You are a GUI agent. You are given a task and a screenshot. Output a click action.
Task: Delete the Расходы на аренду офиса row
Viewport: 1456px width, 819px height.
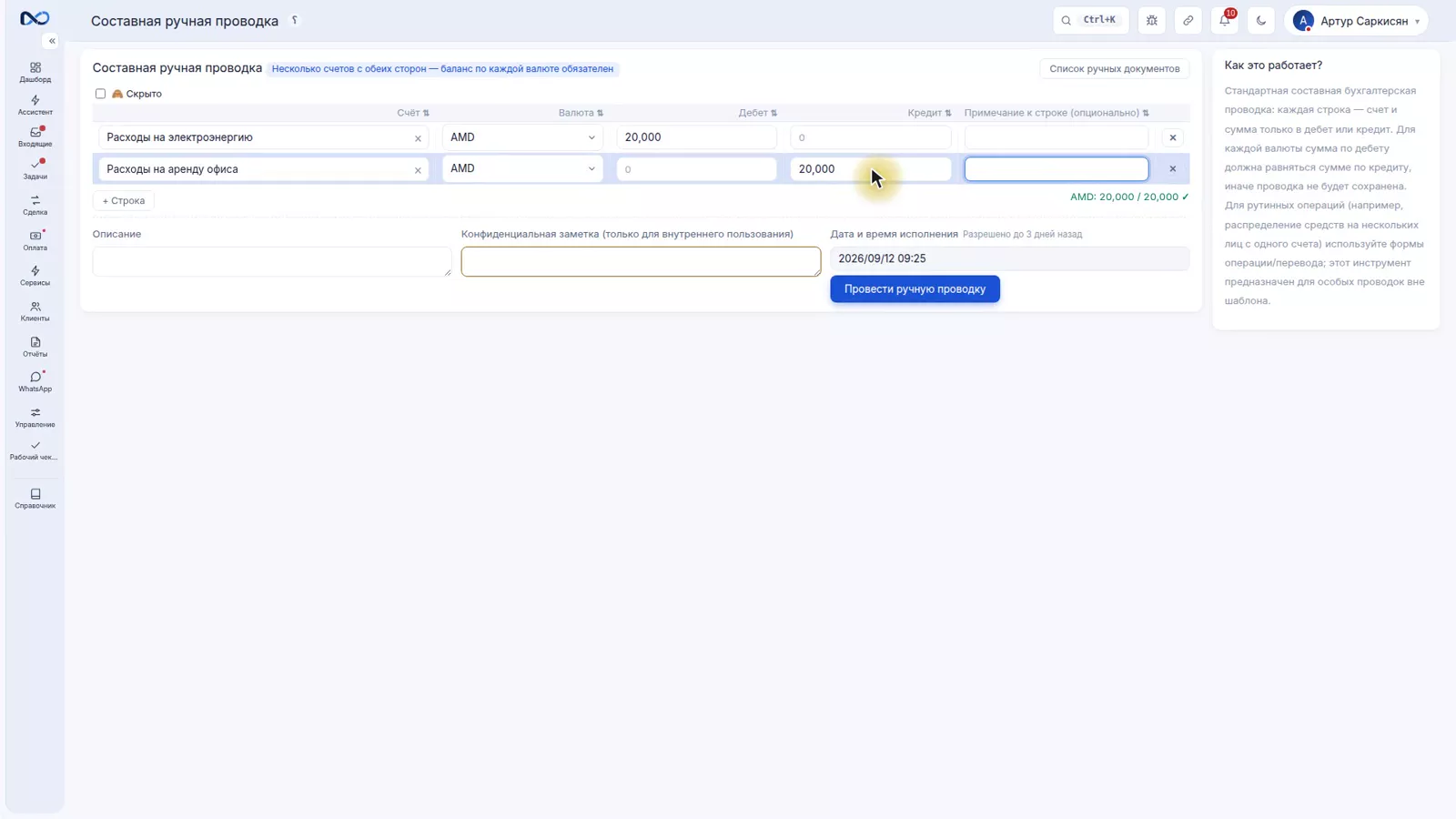click(x=1173, y=168)
